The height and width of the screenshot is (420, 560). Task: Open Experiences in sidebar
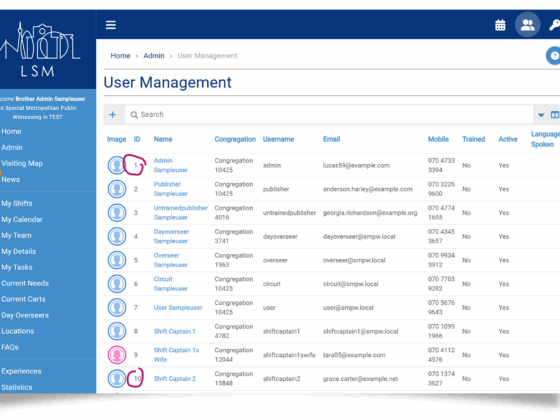click(x=21, y=371)
